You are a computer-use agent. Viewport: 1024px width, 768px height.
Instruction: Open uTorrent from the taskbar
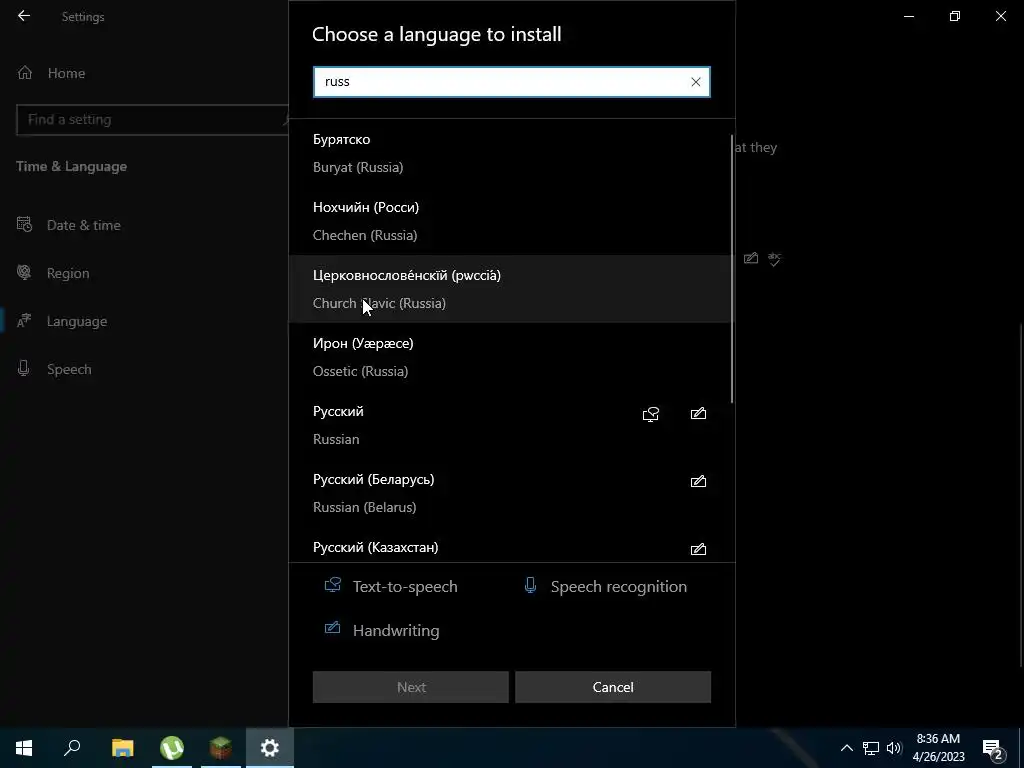[172, 748]
